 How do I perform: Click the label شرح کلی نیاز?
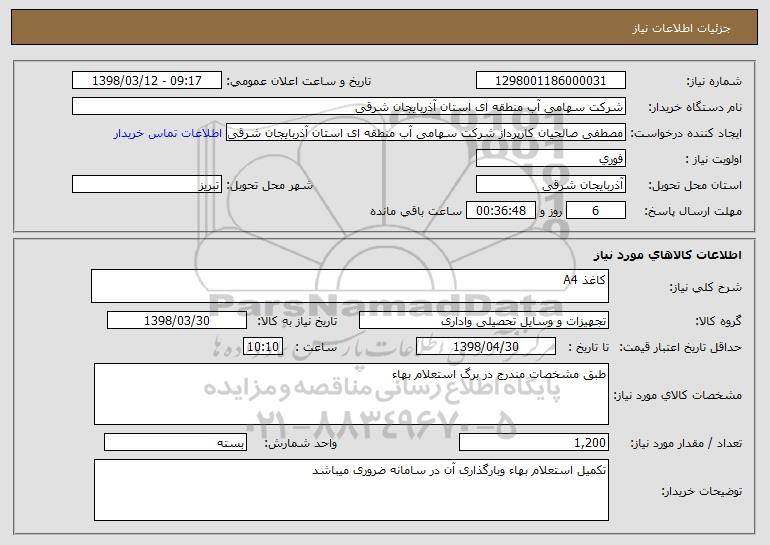pos(706,287)
